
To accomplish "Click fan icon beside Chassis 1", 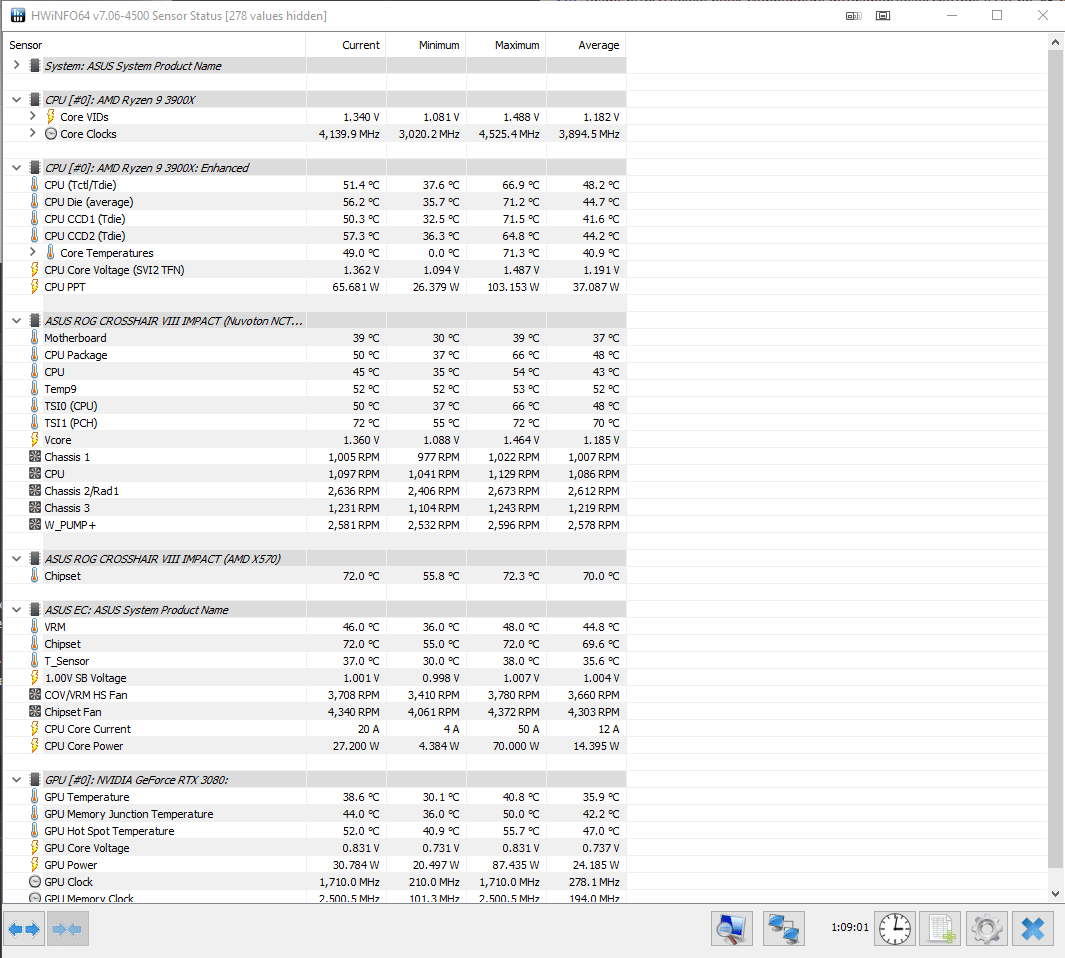I will [x=35, y=457].
